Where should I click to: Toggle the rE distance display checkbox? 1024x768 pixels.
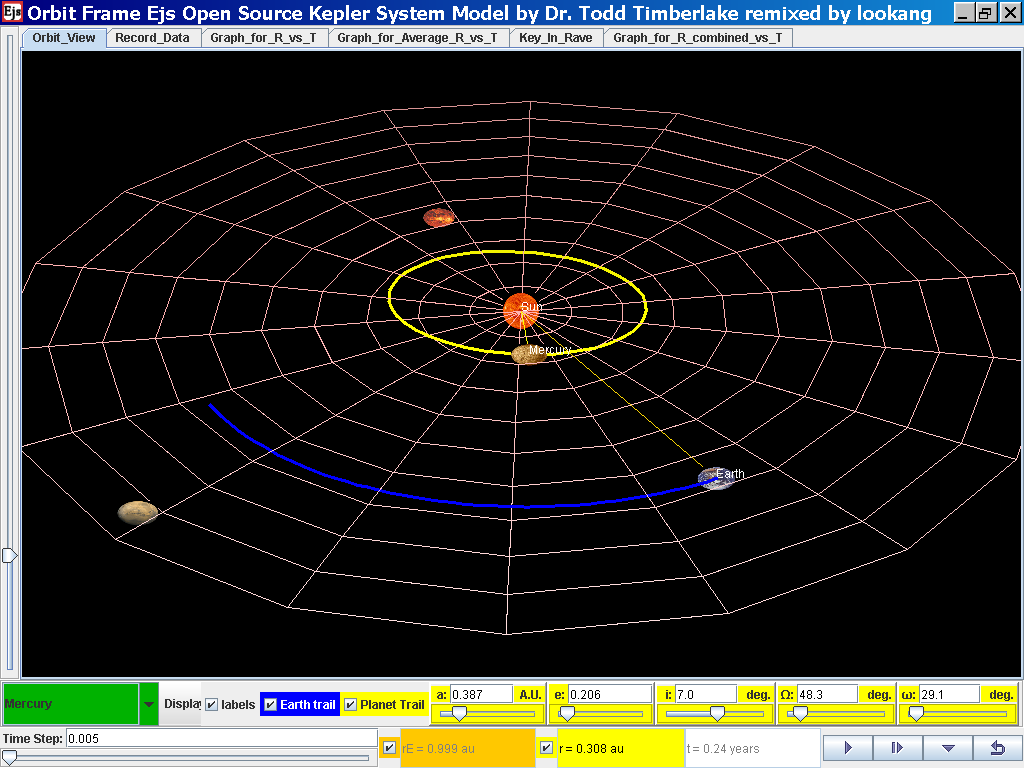click(x=389, y=747)
